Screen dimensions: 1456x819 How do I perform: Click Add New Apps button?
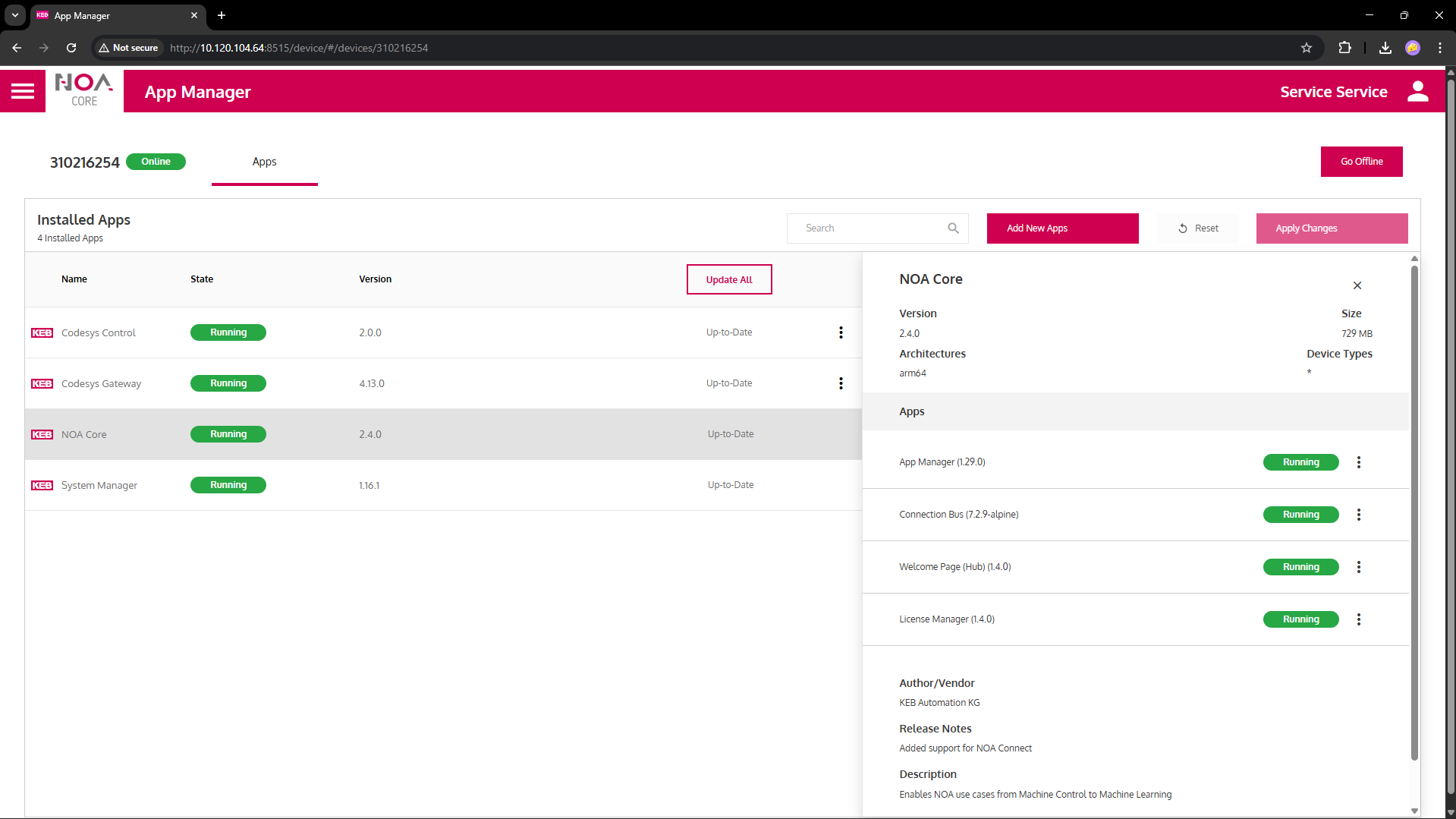[x=1062, y=228]
